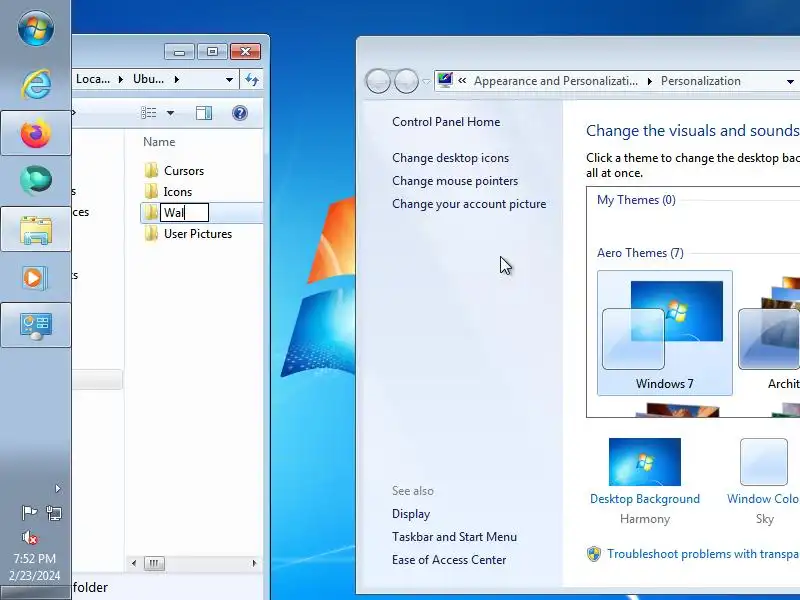Screen dimensions: 800x600
Task: Open the Action Center flag icon
Action: coord(29,512)
